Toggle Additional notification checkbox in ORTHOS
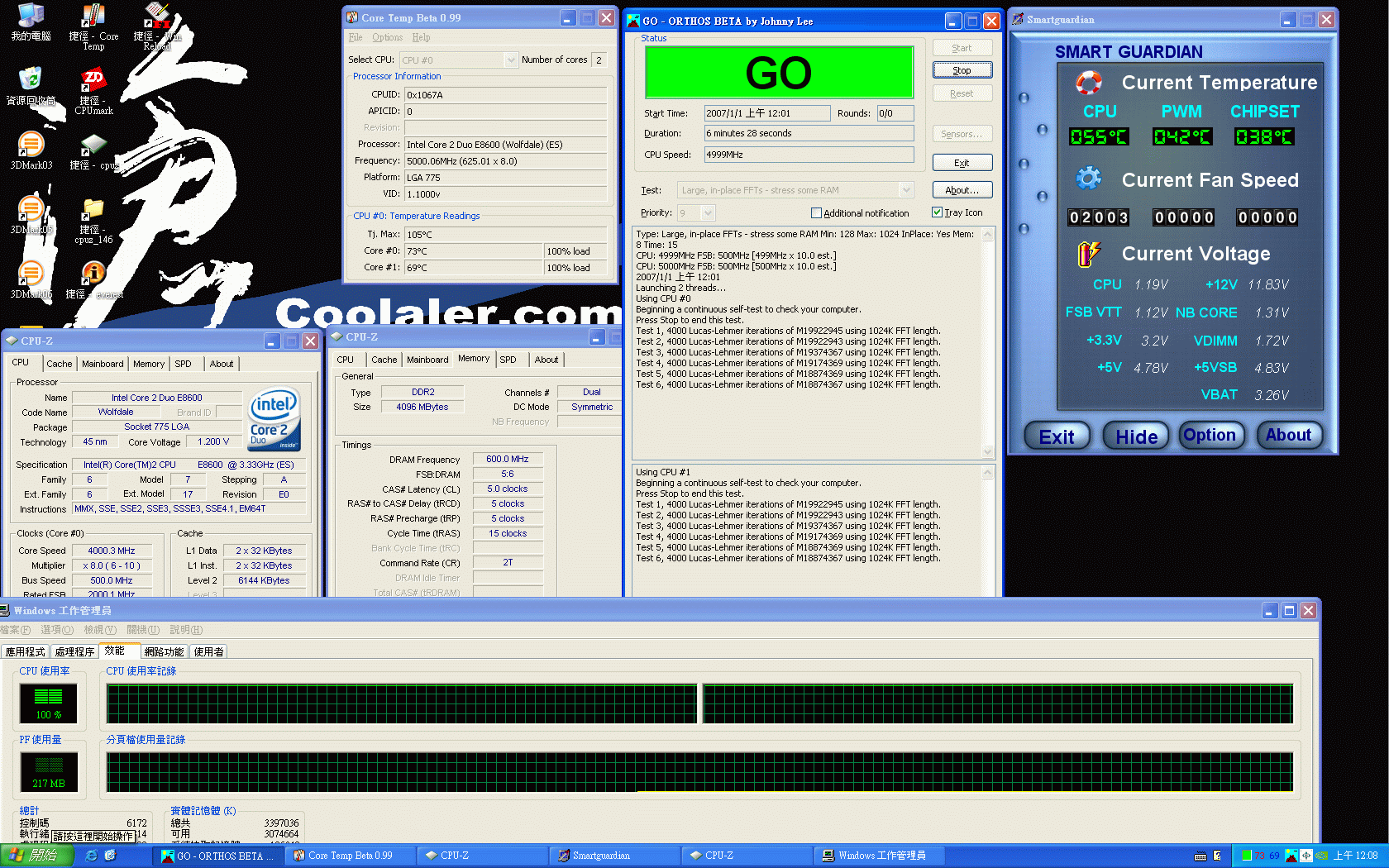This screenshot has height=868, width=1389. (816, 213)
